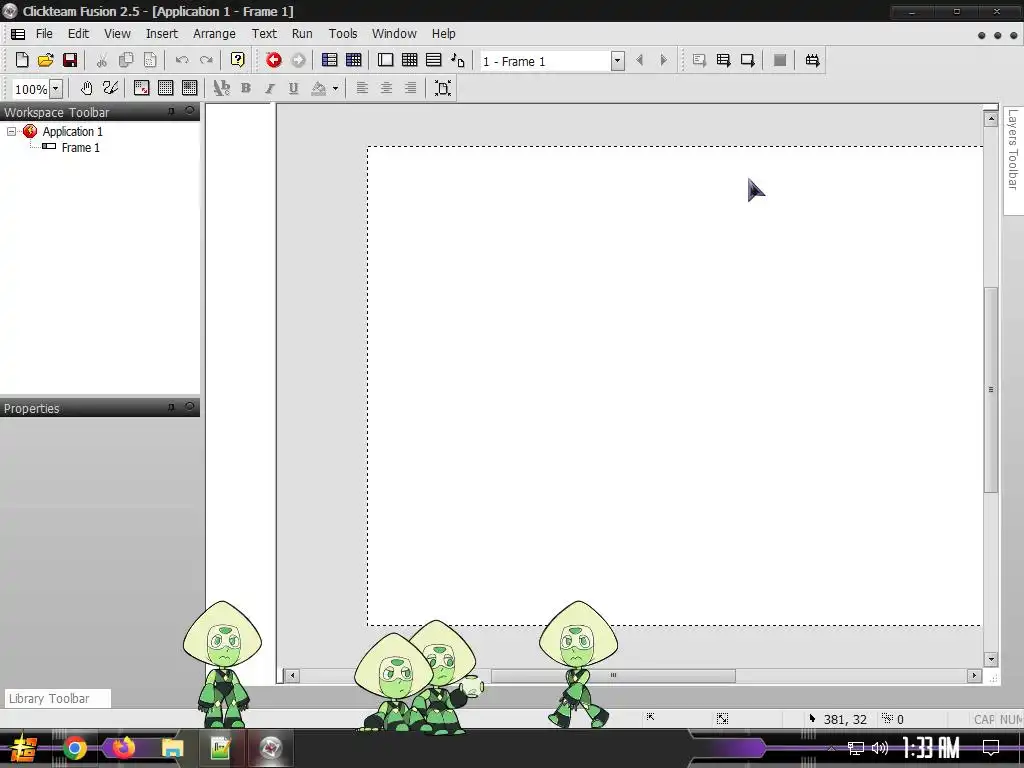Align text to the left

pyautogui.click(x=362, y=88)
